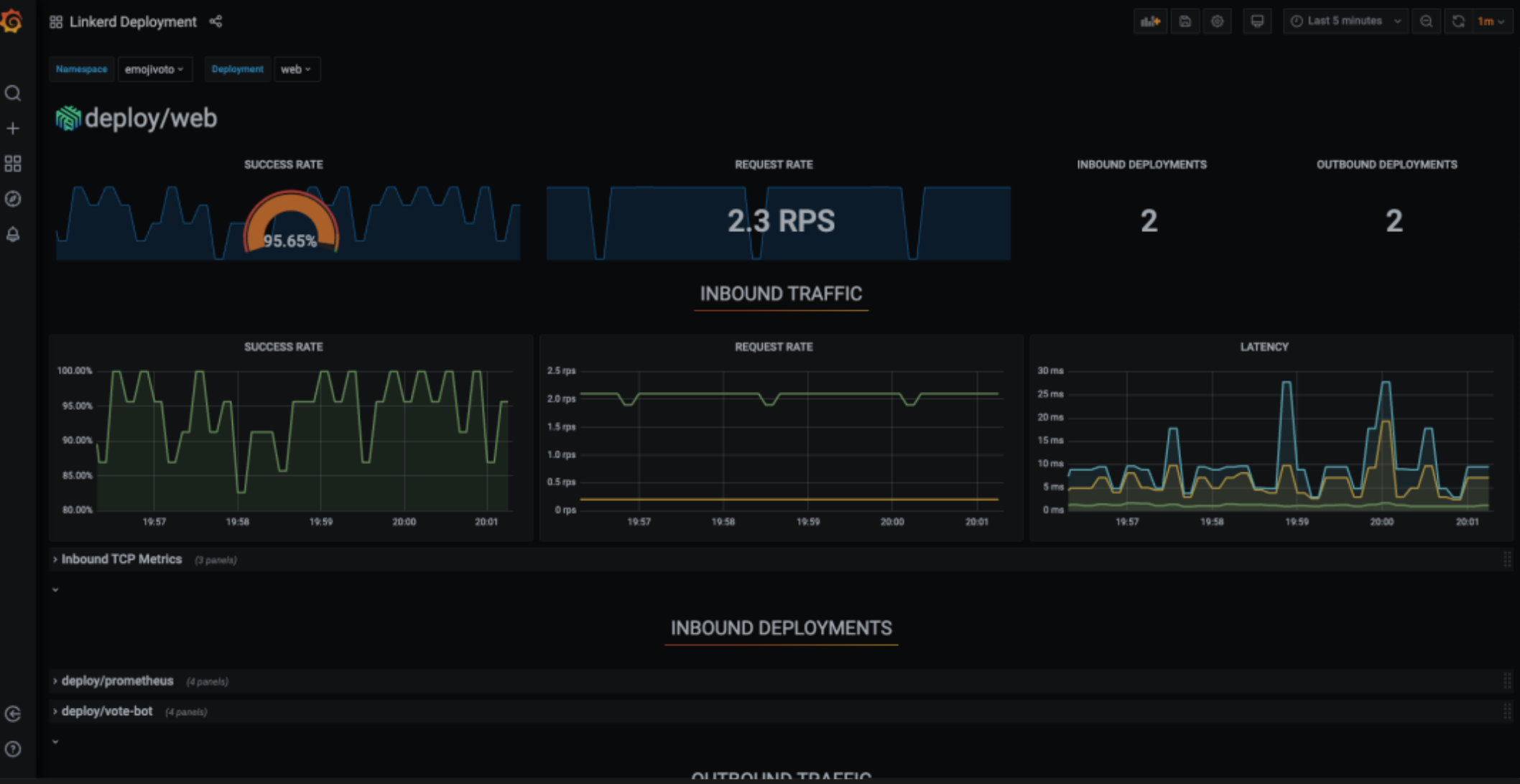Click the Linkerd logo next to deploy/web
Screen dimensions: 1520x784
pos(68,118)
